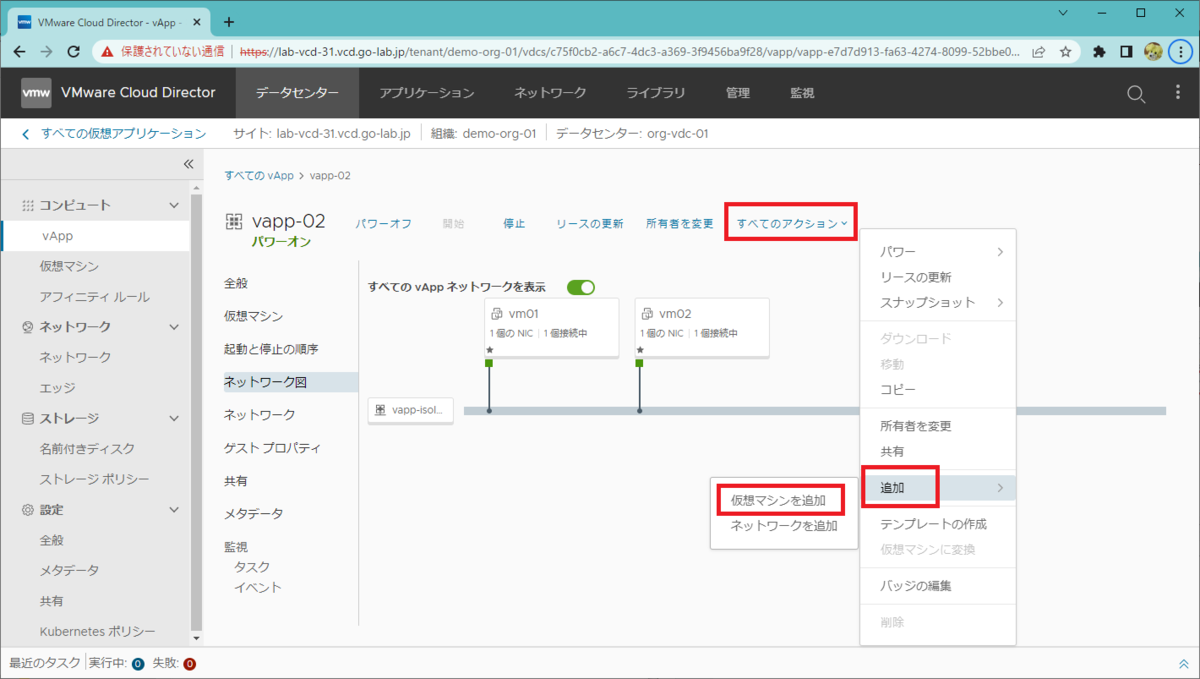Open イベント under 監視 section
Image resolution: width=1200 pixels, height=679 pixels.
258,588
